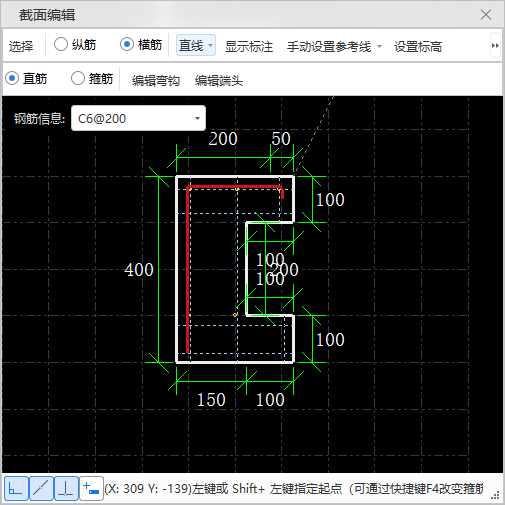
Task: Expand the toolbar overflow arrows
Action: click(x=495, y=46)
